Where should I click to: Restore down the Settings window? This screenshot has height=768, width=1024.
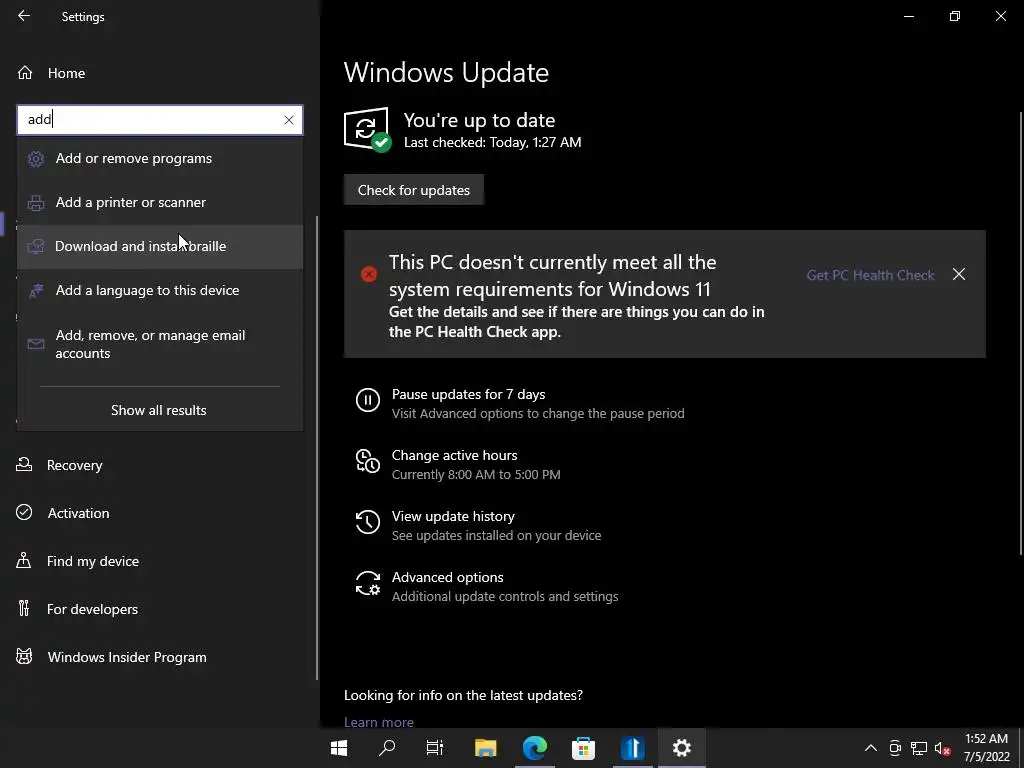[955, 16]
